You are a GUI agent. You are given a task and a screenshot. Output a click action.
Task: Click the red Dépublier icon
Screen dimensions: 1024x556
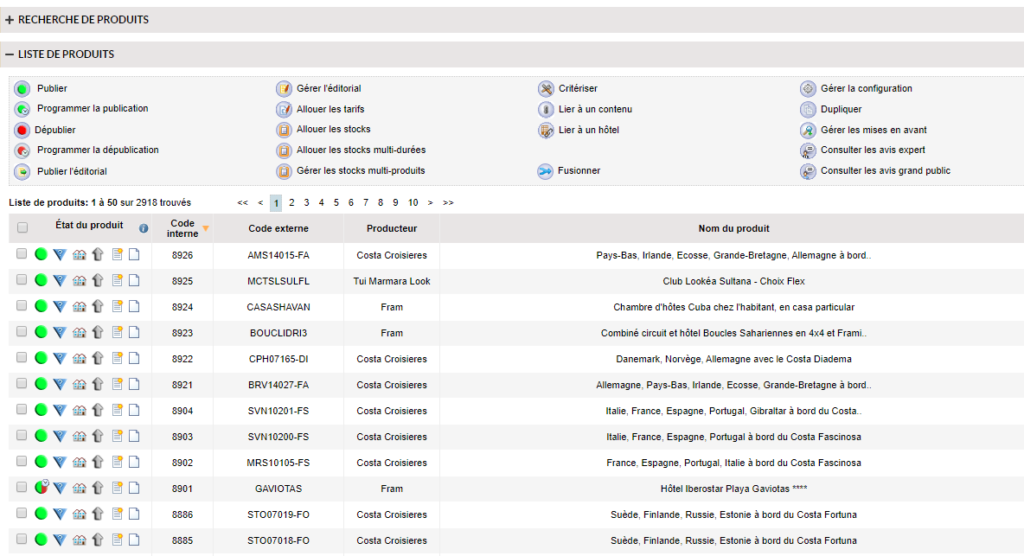pos(22,130)
